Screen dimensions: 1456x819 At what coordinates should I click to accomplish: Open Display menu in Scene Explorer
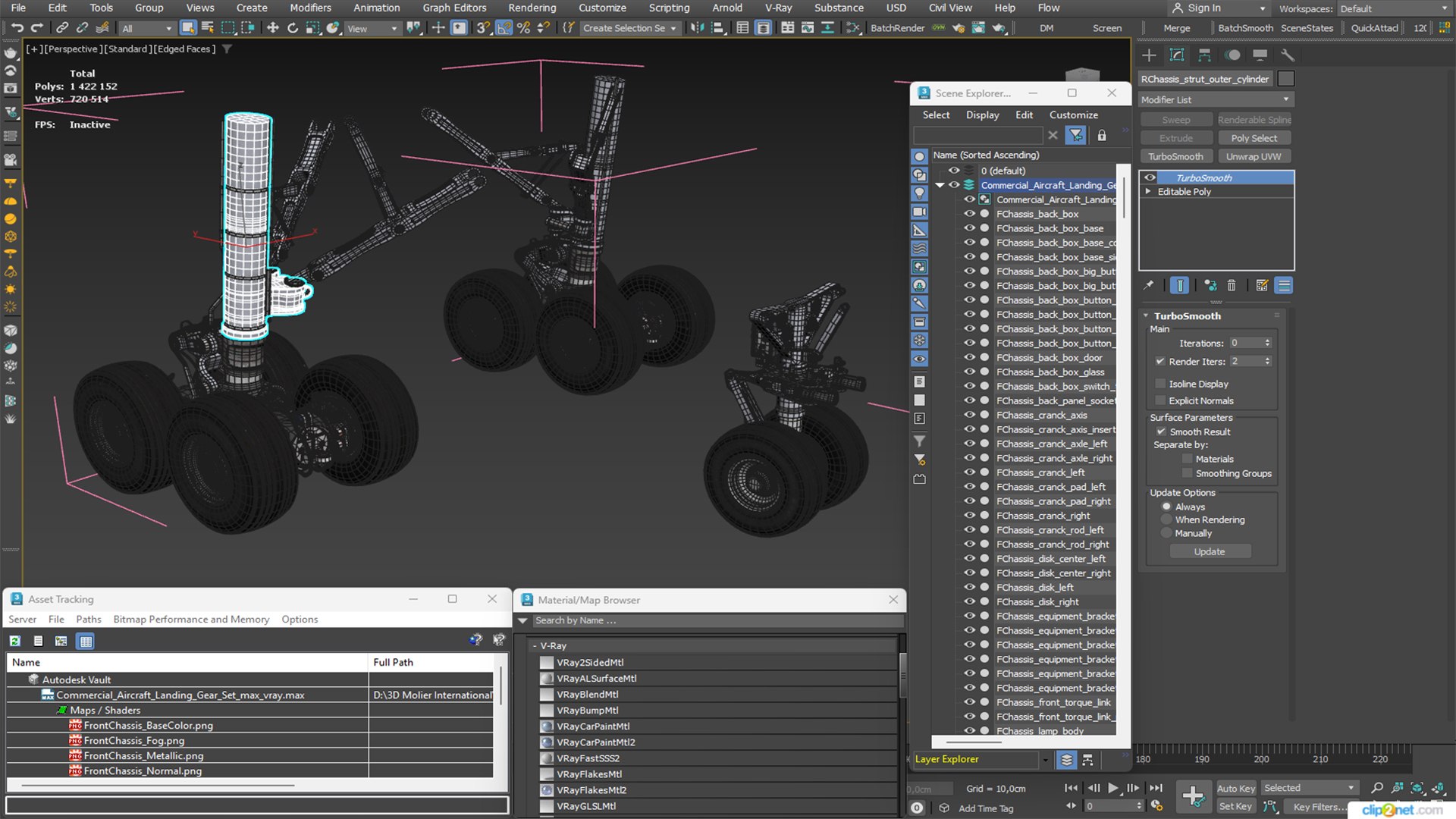[982, 115]
